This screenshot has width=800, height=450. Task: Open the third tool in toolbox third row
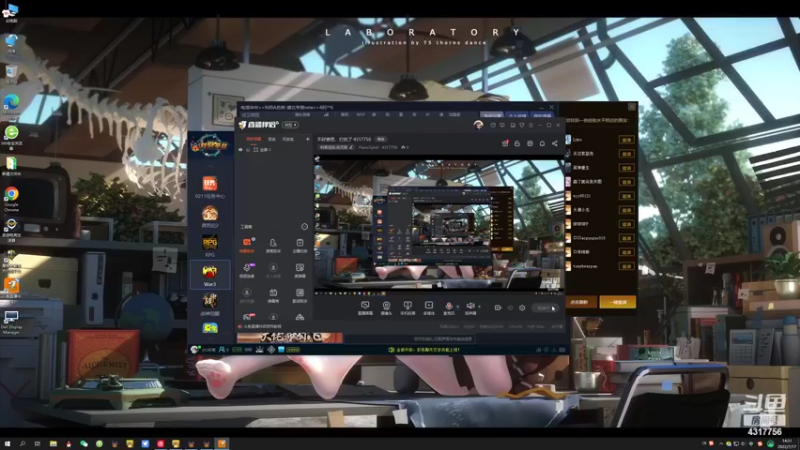click(300, 294)
